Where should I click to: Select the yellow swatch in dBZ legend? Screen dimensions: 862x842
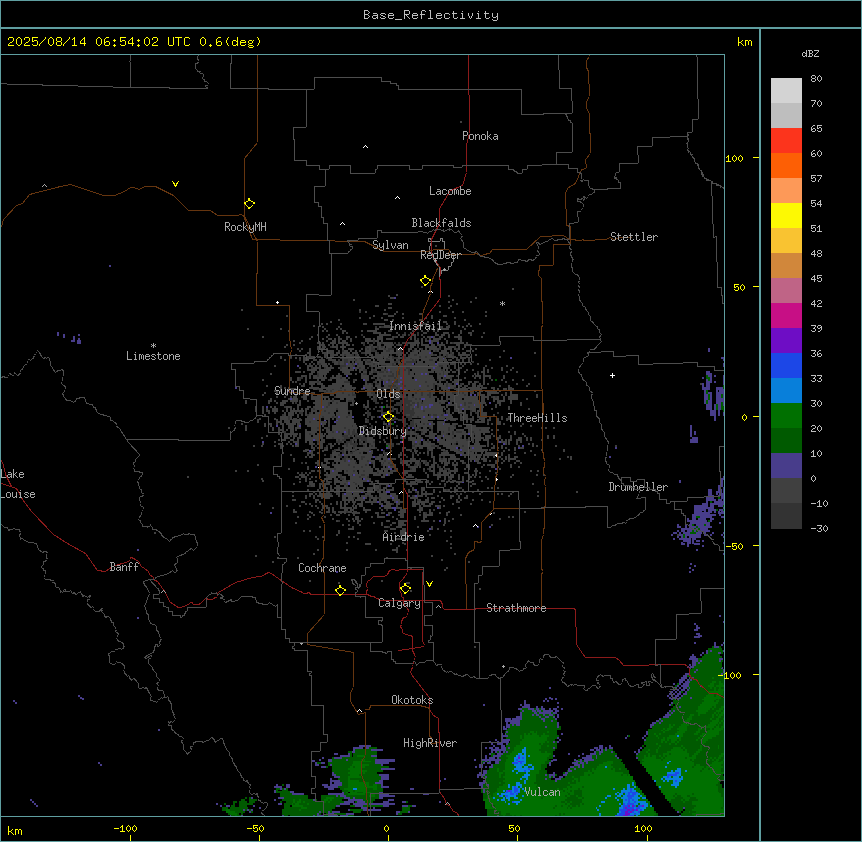[x=786, y=215]
